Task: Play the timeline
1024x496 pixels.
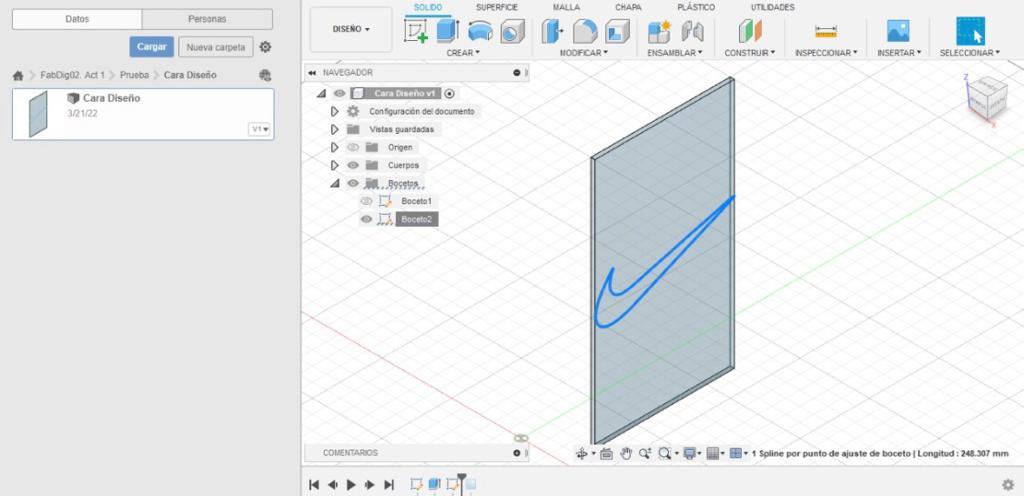Action: click(x=351, y=484)
